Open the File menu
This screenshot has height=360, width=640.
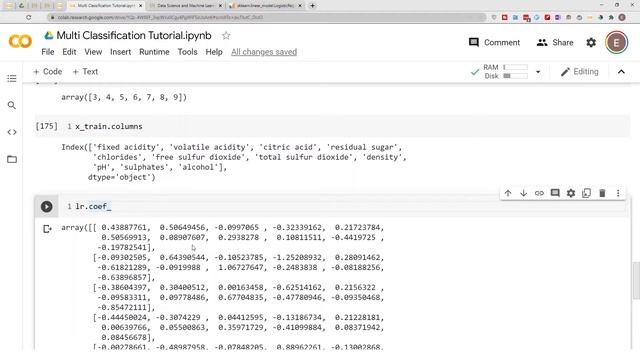pyautogui.click(x=48, y=52)
